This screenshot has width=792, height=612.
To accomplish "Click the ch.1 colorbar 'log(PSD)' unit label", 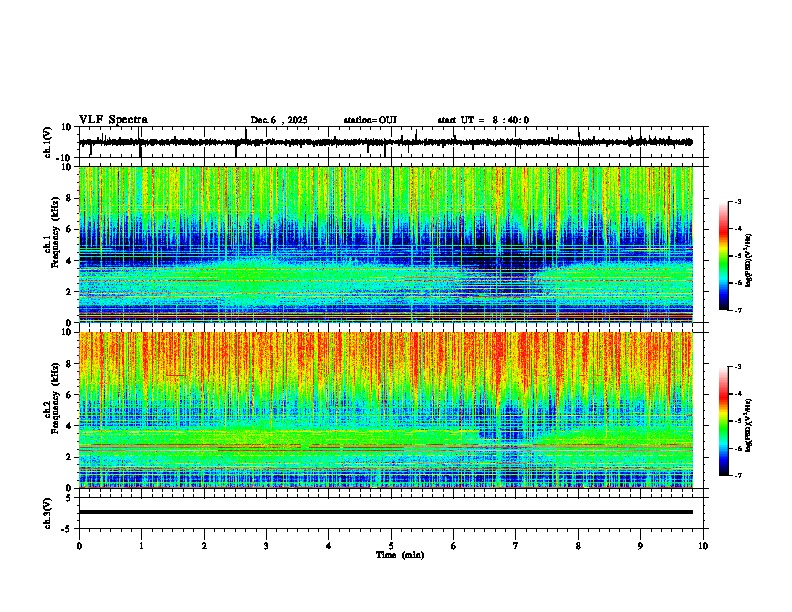I will tap(749, 260).
